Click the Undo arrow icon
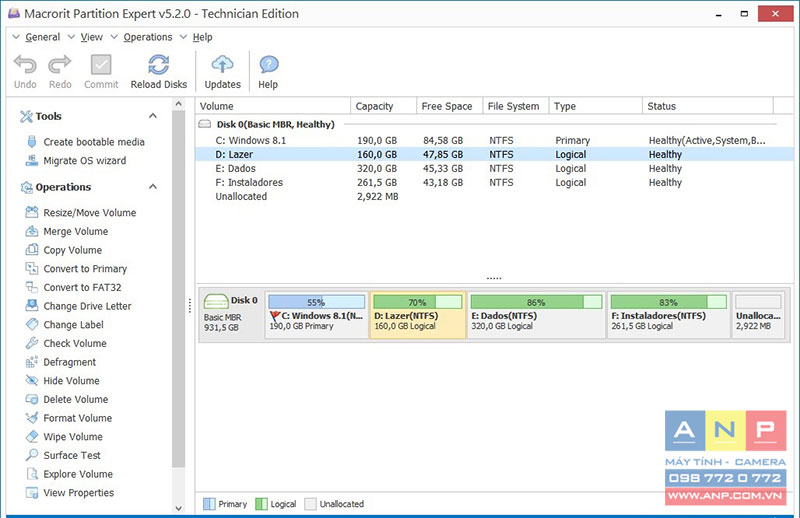Image resolution: width=800 pixels, height=518 pixels. click(x=25, y=64)
